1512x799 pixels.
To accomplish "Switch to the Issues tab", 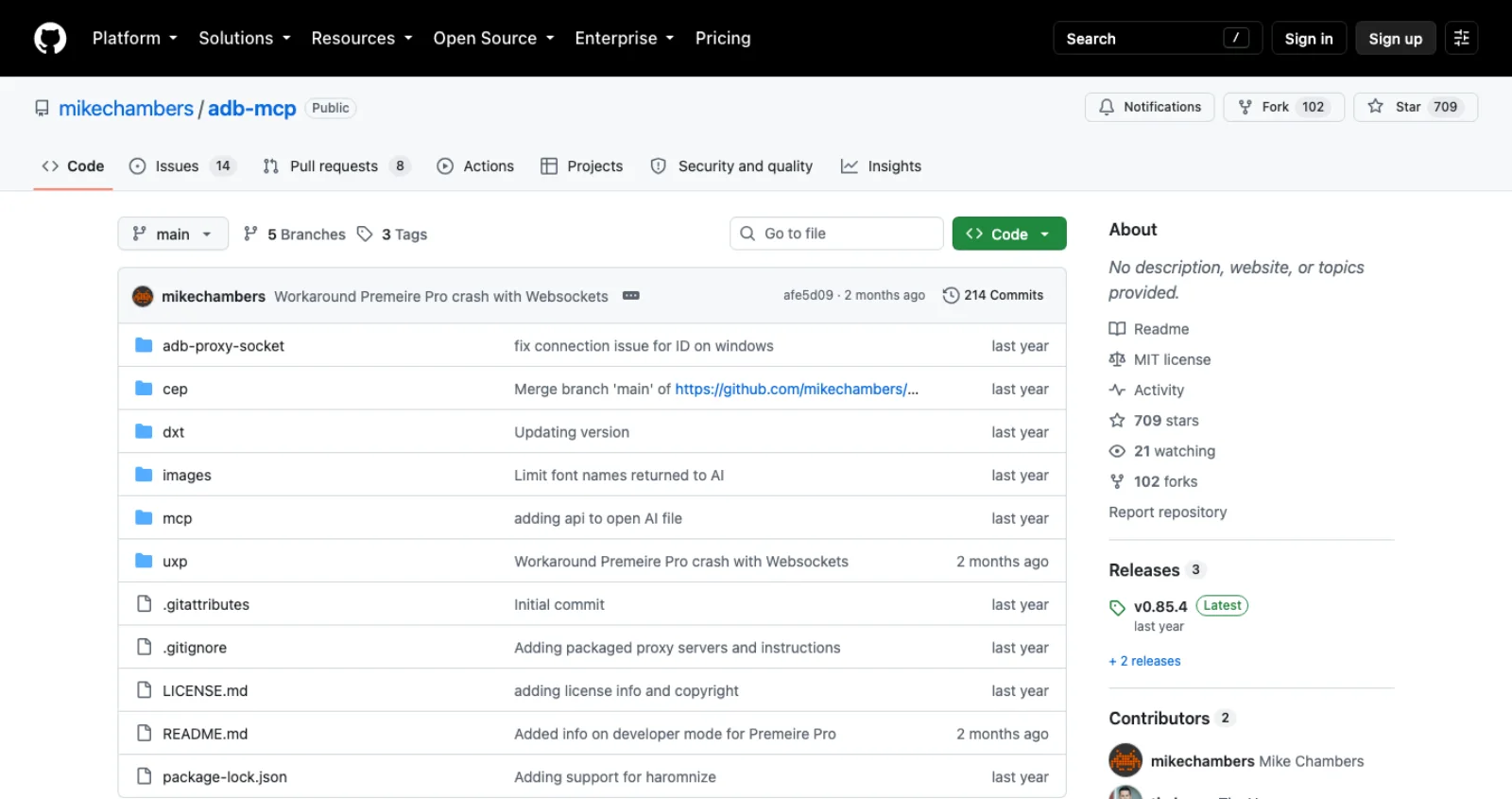I will pyautogui.click(x=182, y=166).
